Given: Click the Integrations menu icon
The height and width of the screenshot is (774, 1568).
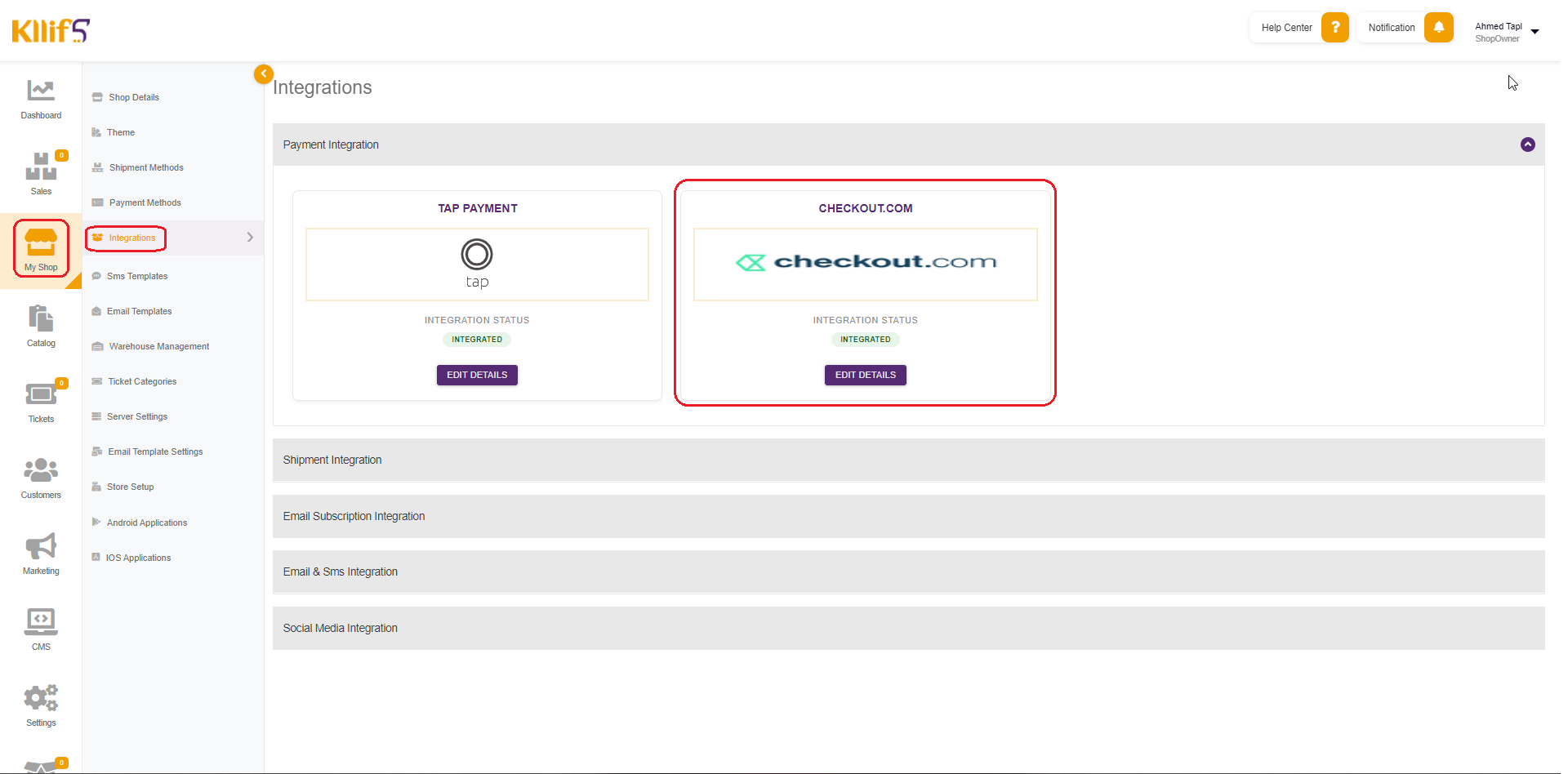Looking at the screenshot, I should click(97, 238).
